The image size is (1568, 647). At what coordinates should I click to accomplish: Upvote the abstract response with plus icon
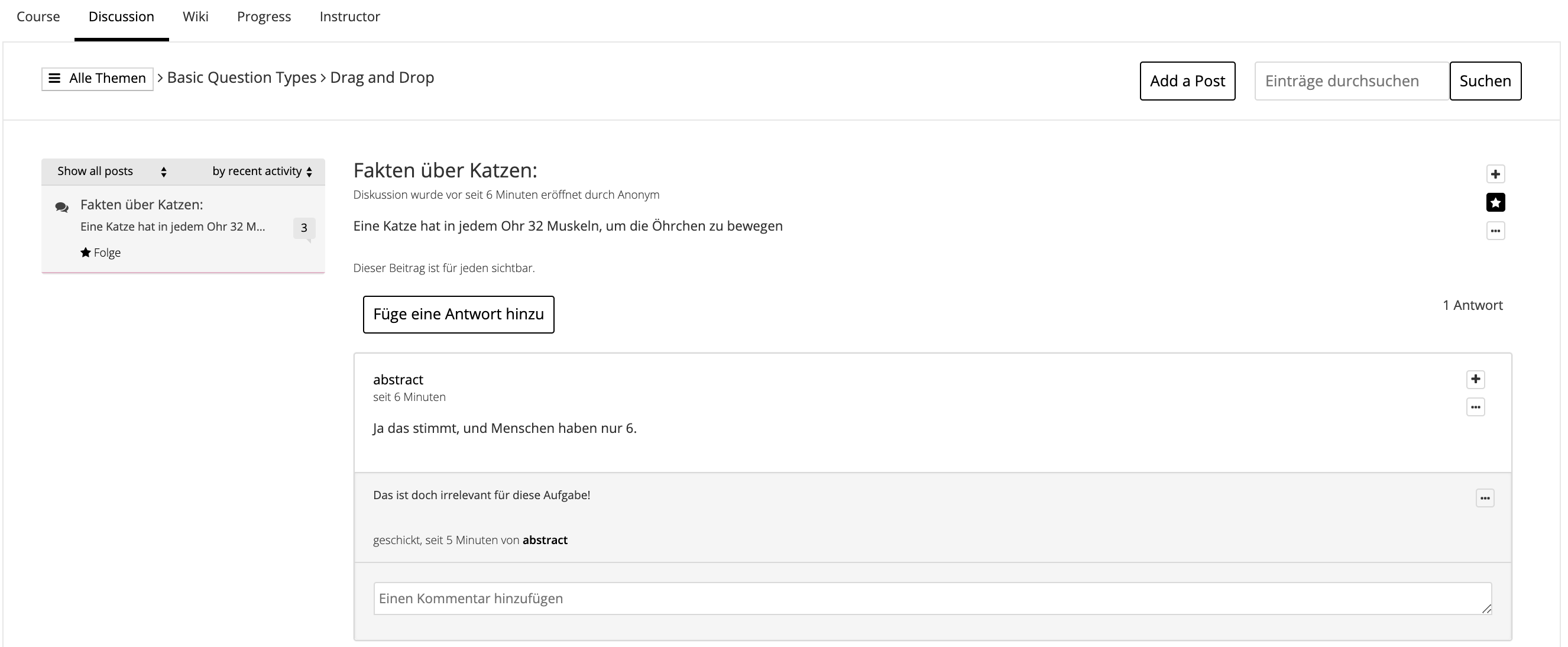[x=1475, y=379]
